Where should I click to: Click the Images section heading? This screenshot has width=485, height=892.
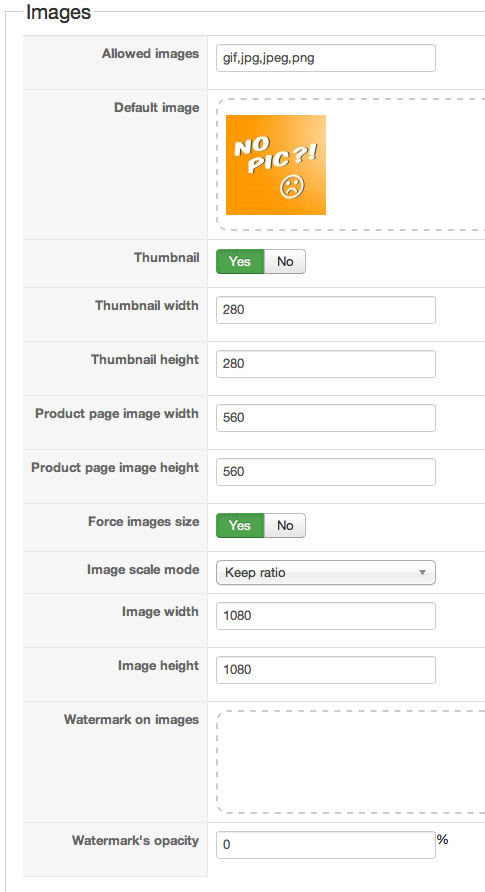[x=59, y=12]
